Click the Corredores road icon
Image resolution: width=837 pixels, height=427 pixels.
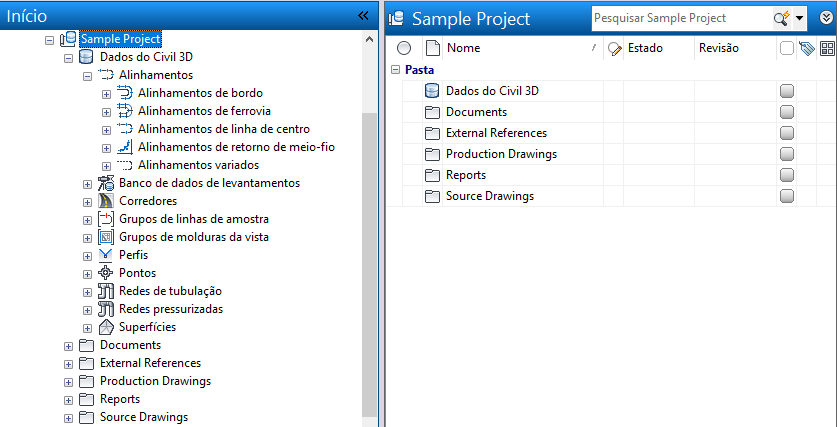pyautogui.click(x=106, y=201)
